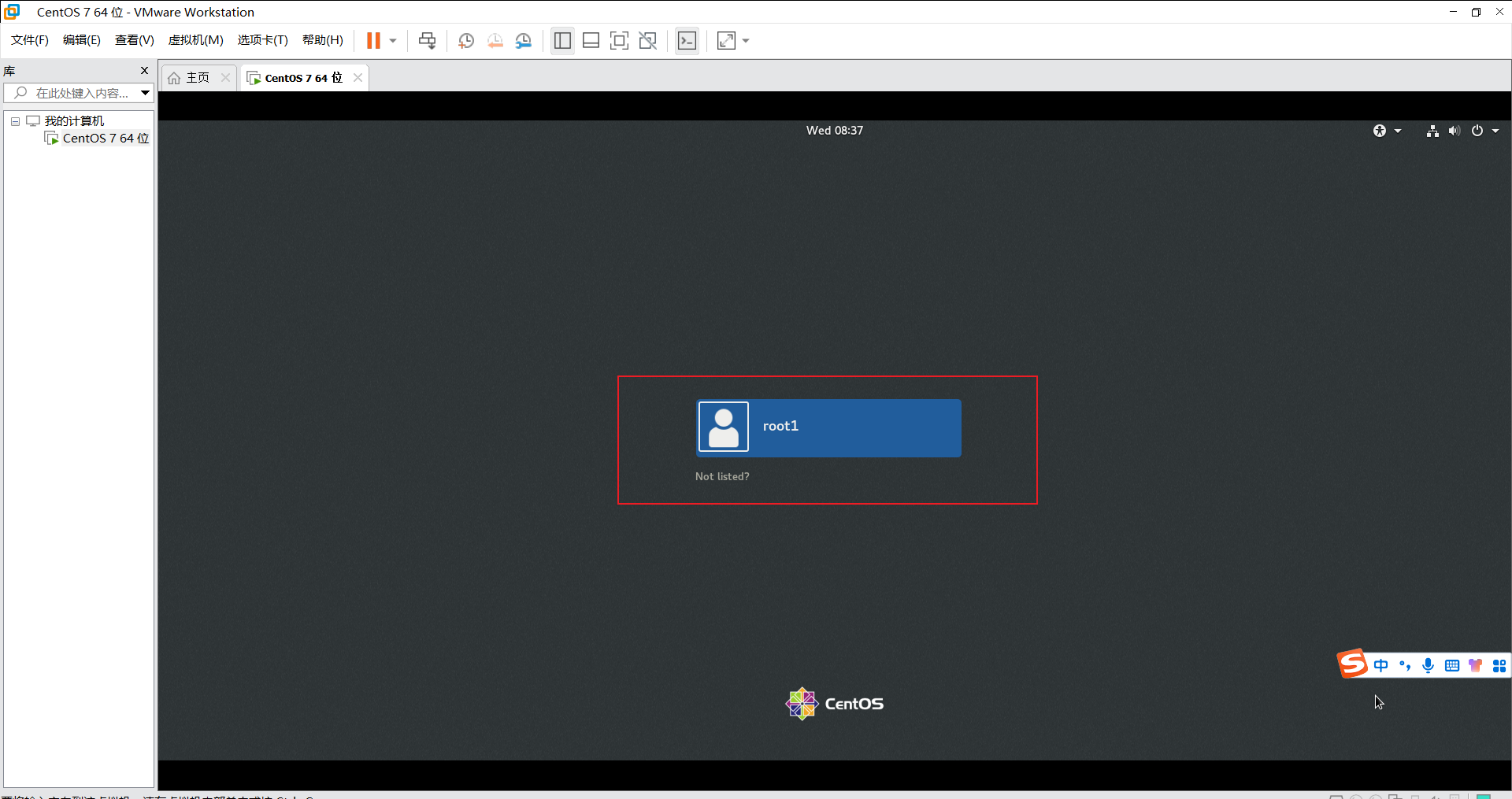Close the 主页 tab
The width and height of the screenshot is (1512, 799).
[x=226, y=77]
